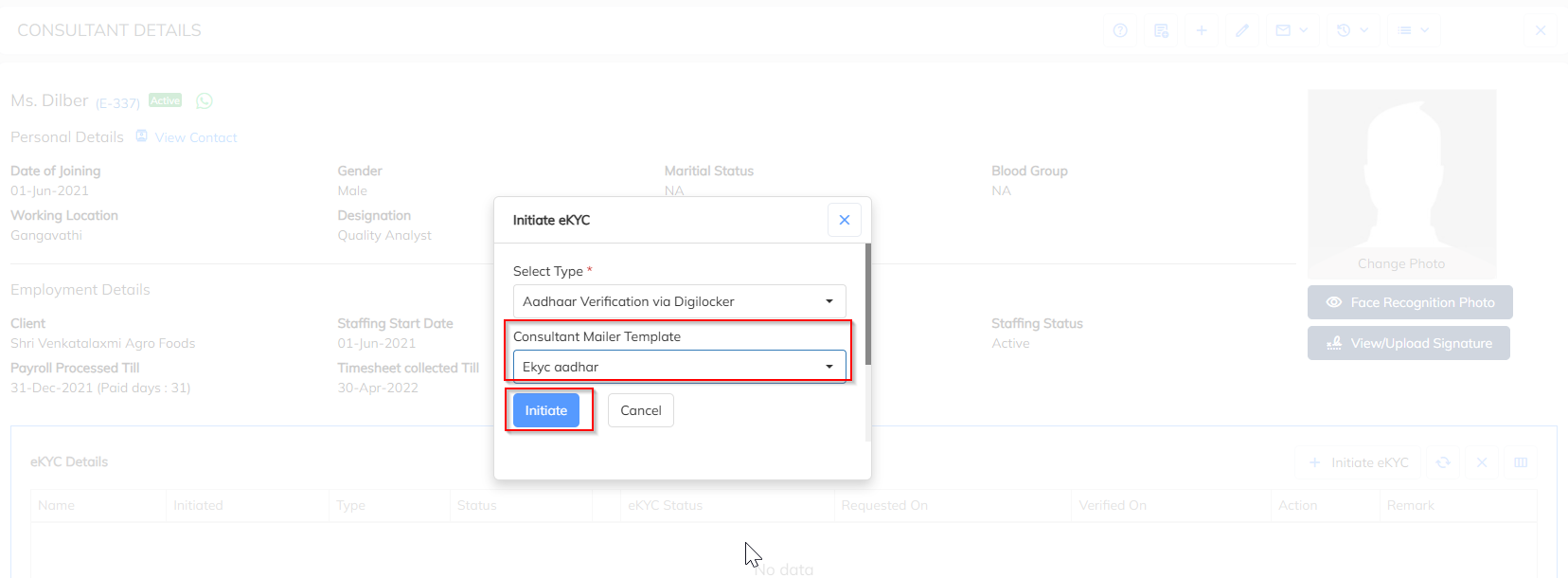Close the Initiate eKYC dialog with X
The height and width of the screenshot is (578, 1568).
coord(845,220)
